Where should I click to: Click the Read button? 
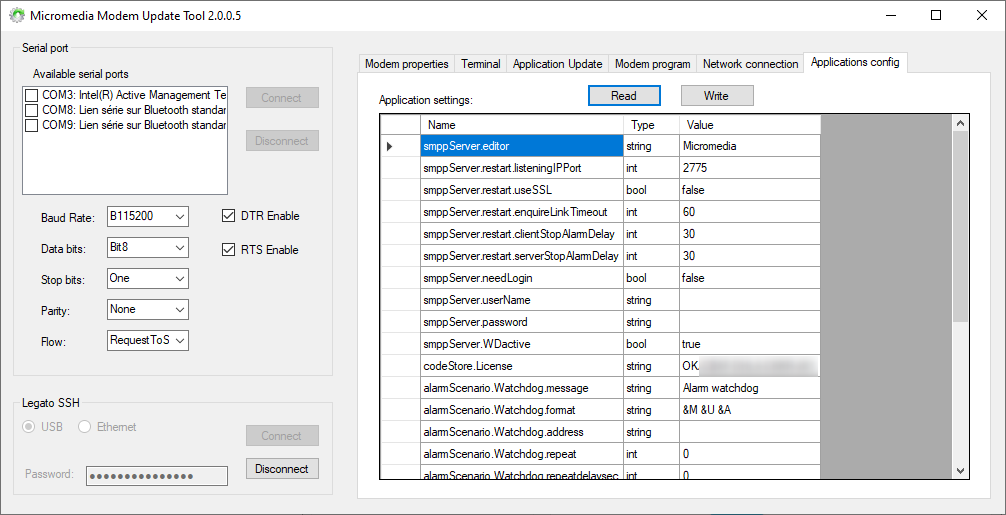click(x=623, y=96)
